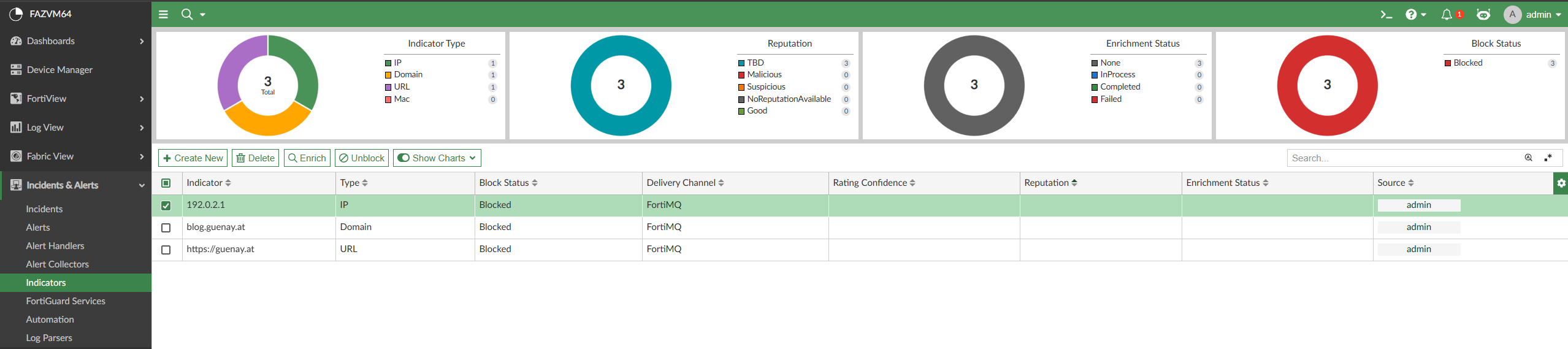The height and width of the screenshot is (349, 1568).
Task: Open Alerts in the sidebar
Action: (x=38, y=228)
